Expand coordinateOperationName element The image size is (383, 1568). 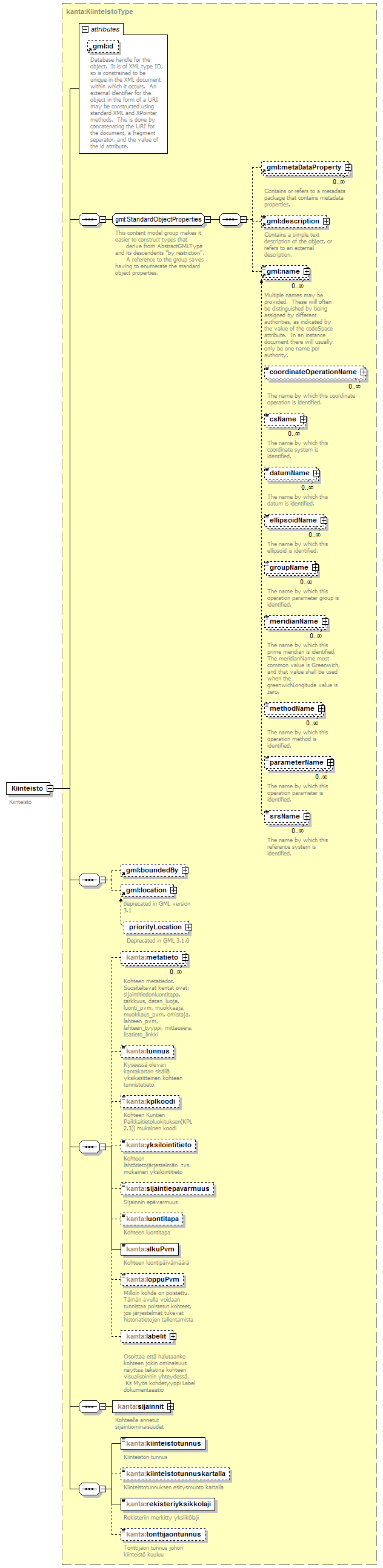[364, 372]
